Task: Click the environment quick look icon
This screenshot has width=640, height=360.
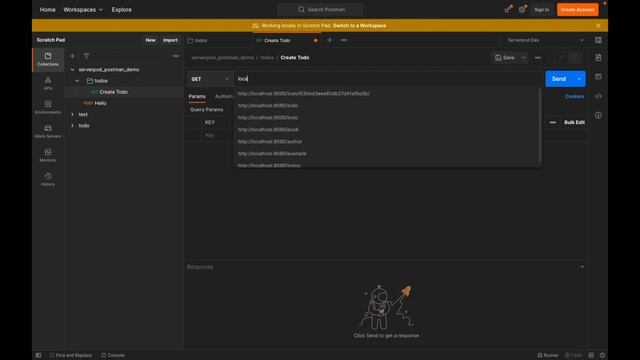Action: 598,40
